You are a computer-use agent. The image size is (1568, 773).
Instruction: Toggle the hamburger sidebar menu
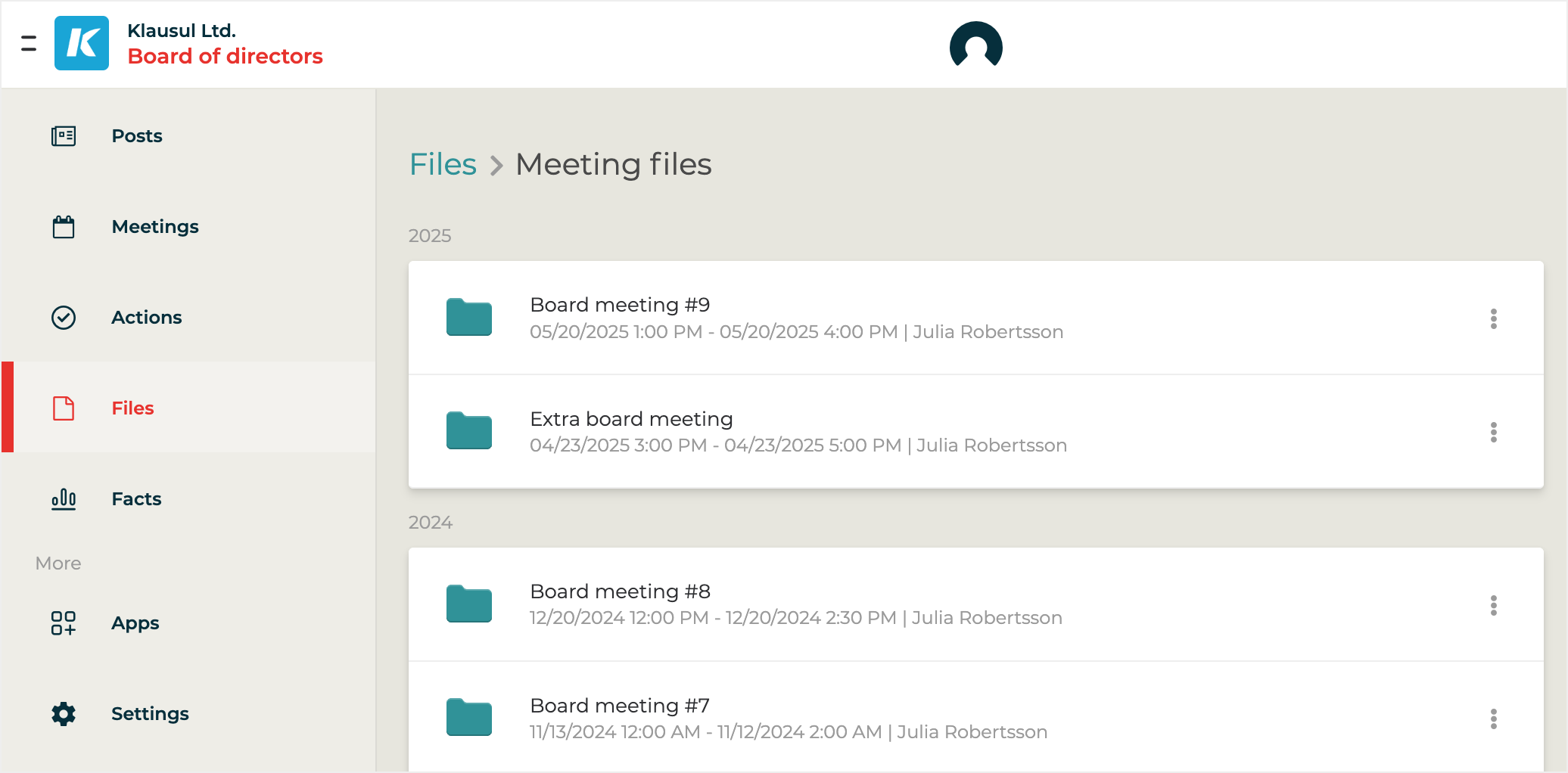pos(29,43)
